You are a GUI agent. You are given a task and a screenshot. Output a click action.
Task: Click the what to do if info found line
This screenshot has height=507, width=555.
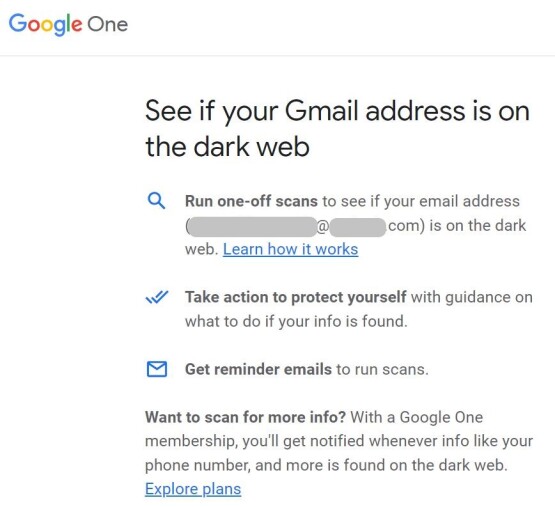(296, 321)
